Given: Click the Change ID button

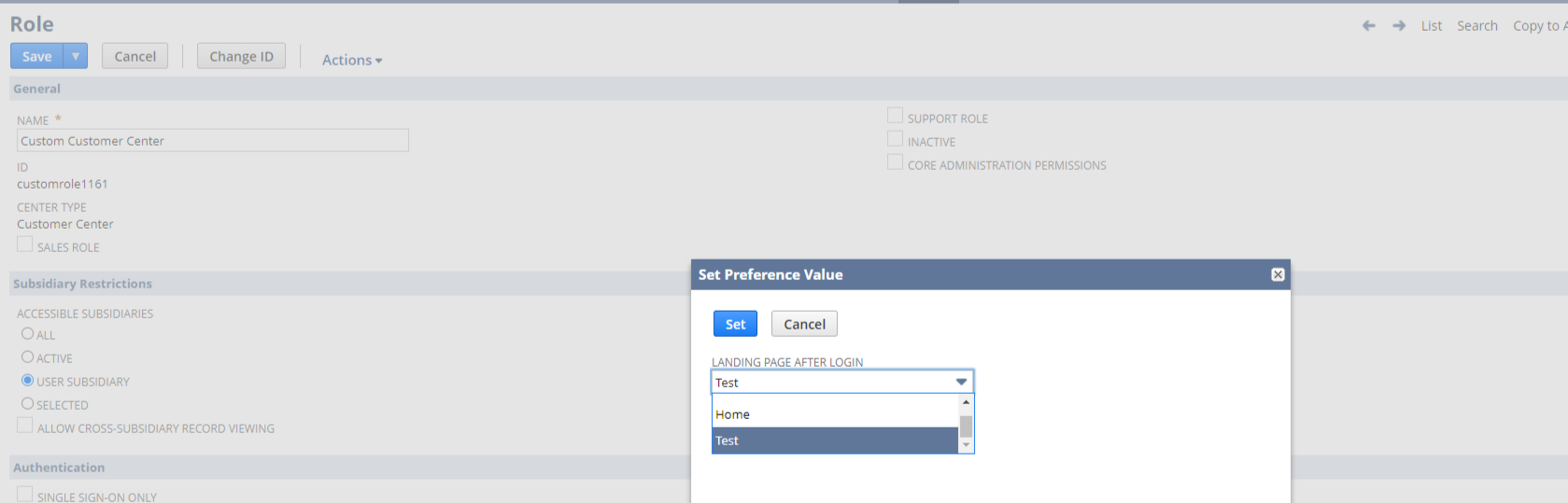Looking at the screenshot, I should pos(241,56).
